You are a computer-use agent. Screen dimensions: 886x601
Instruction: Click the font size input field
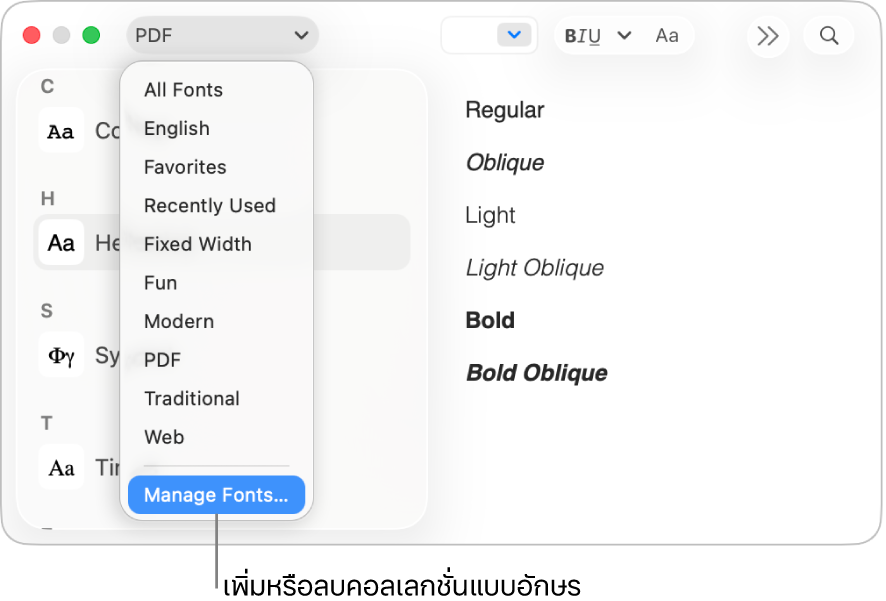(470, 36)
